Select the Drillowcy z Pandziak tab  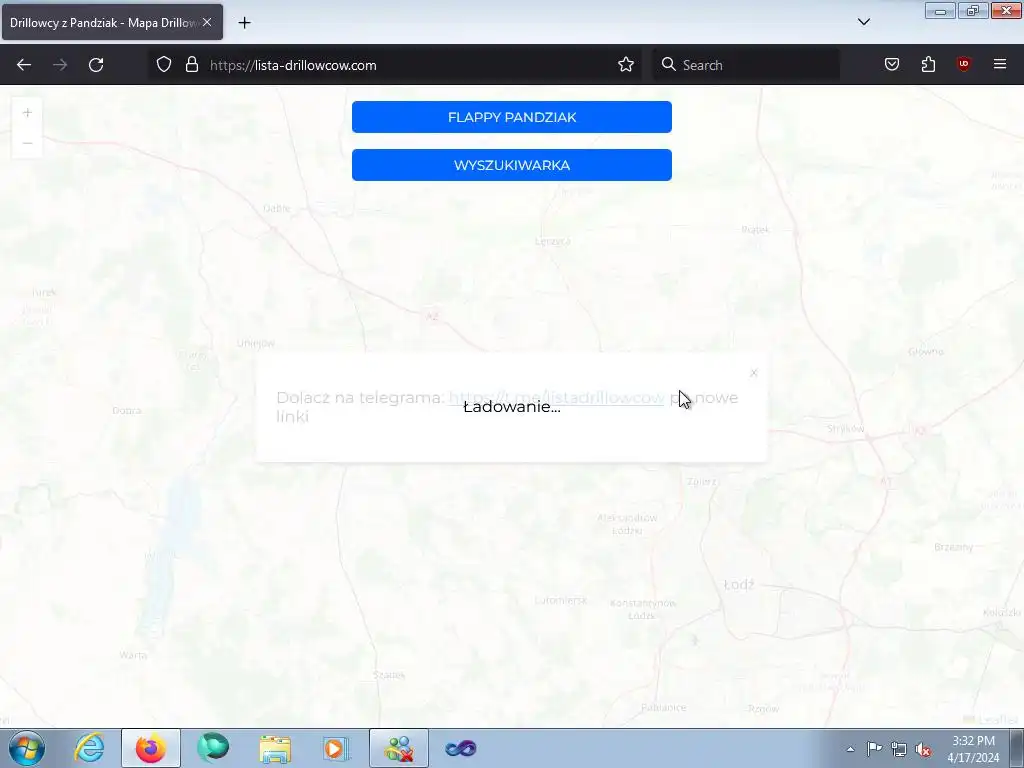click(x=112, y=22)
